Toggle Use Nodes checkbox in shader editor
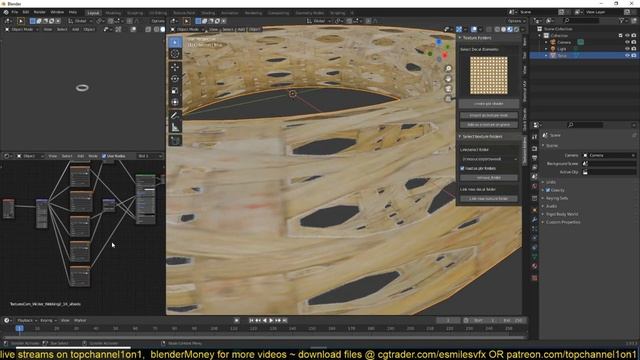Screen dimensions: 640x360 pos(104,156)
